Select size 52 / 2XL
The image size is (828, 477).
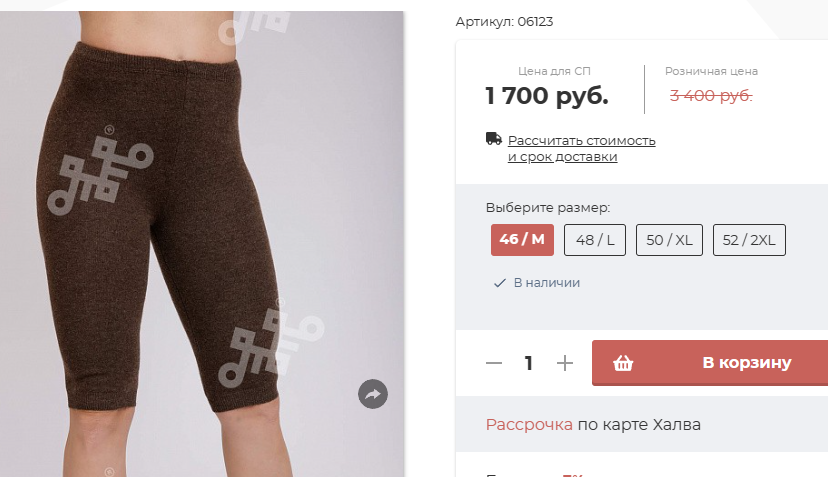pos(749,240)
